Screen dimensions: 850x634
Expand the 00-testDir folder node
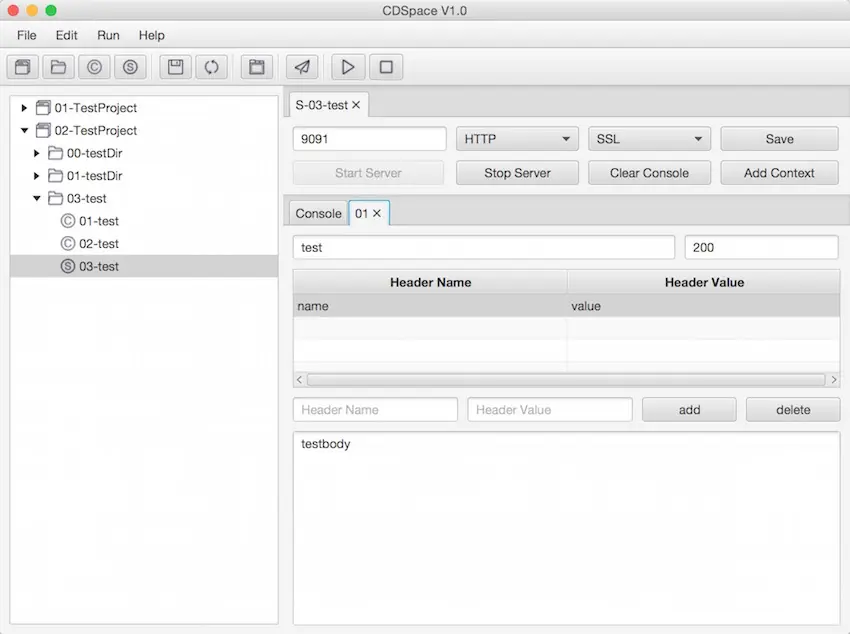36,153
